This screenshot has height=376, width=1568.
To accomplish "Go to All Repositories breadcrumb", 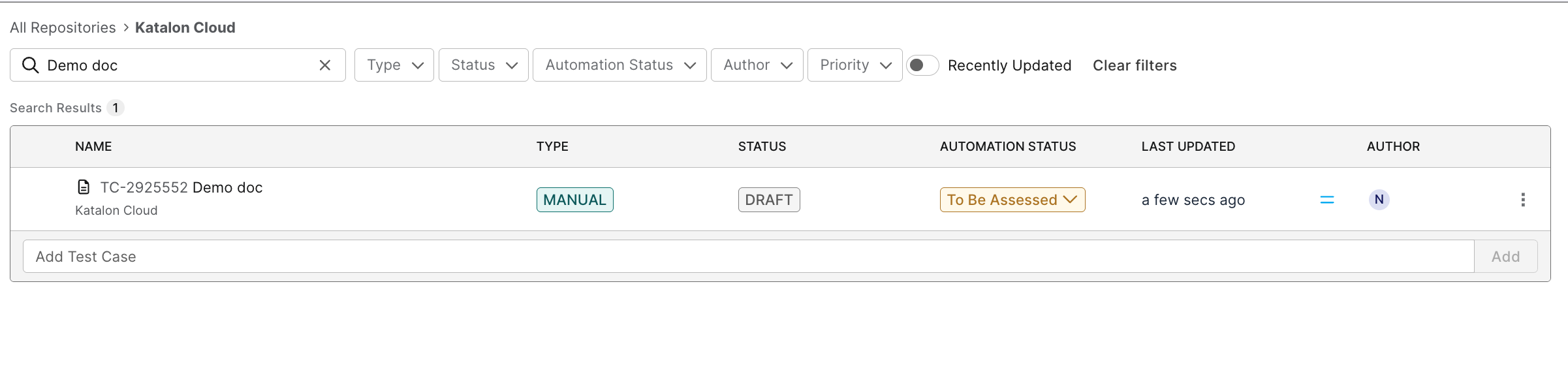I will (x=63, y=27).
